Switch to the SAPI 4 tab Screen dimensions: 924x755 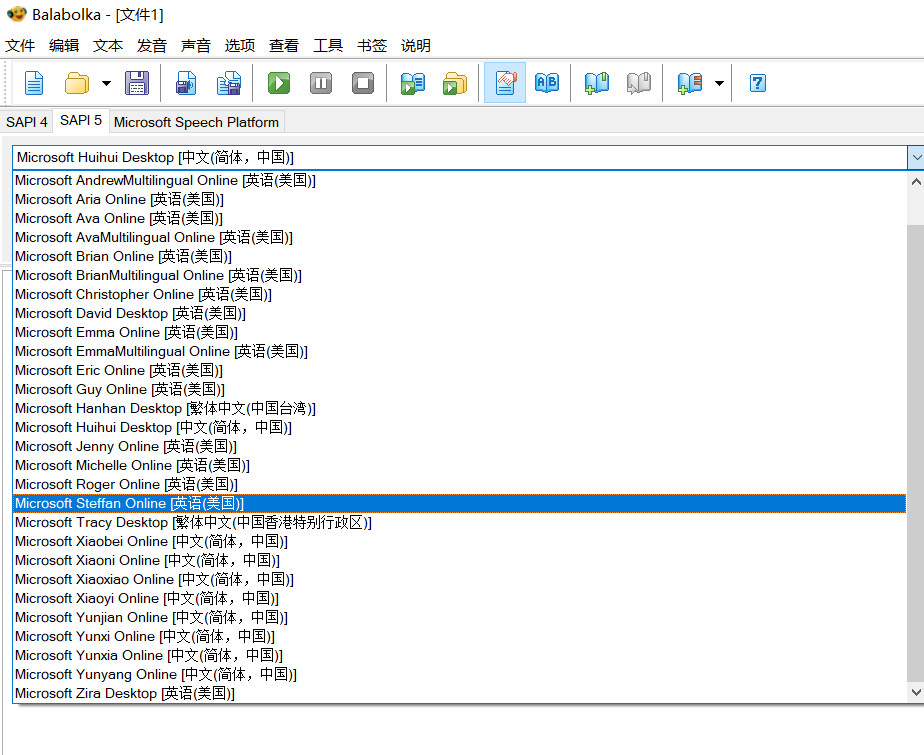pyautogui.click(x=27, y=122)
